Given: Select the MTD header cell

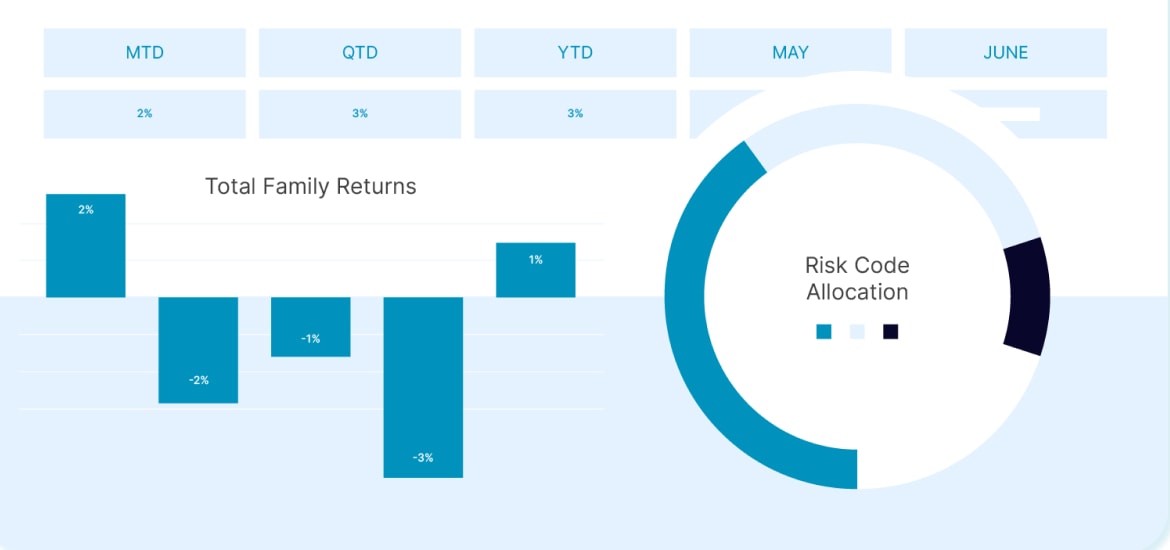Looking at the screenshot, I should (145, 52).
